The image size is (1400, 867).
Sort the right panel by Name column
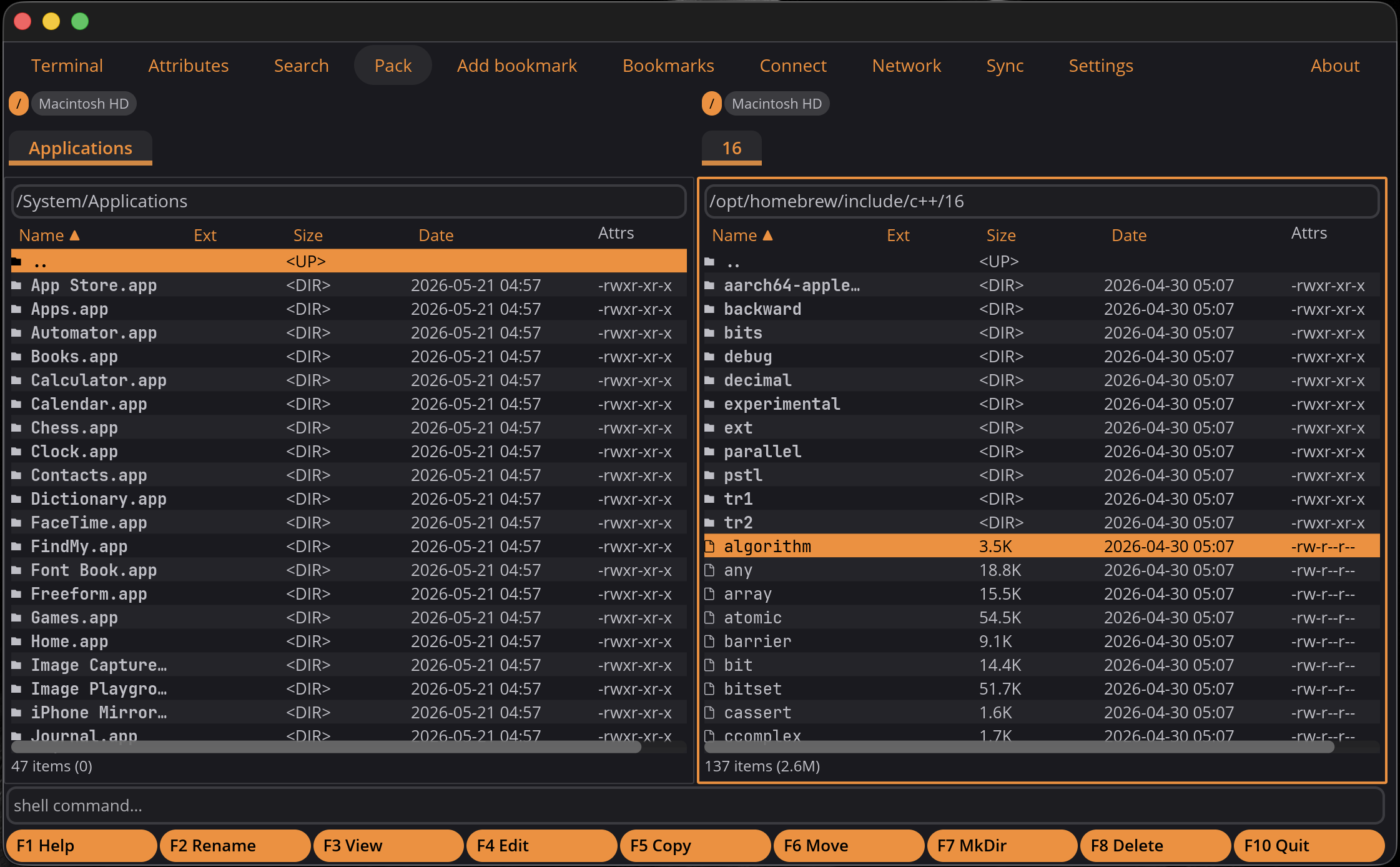pos(742,235)
